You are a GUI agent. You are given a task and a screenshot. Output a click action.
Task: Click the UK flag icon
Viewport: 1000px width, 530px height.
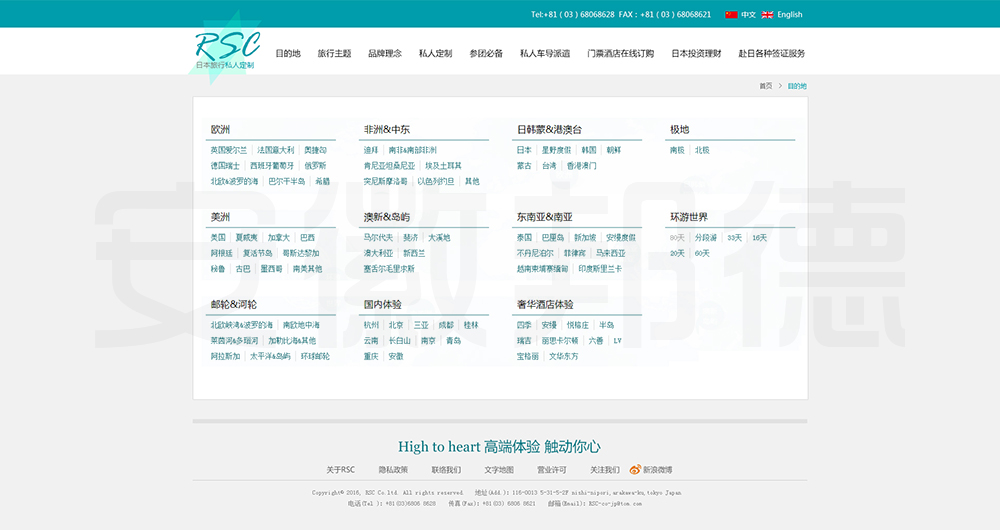point(767,15)
